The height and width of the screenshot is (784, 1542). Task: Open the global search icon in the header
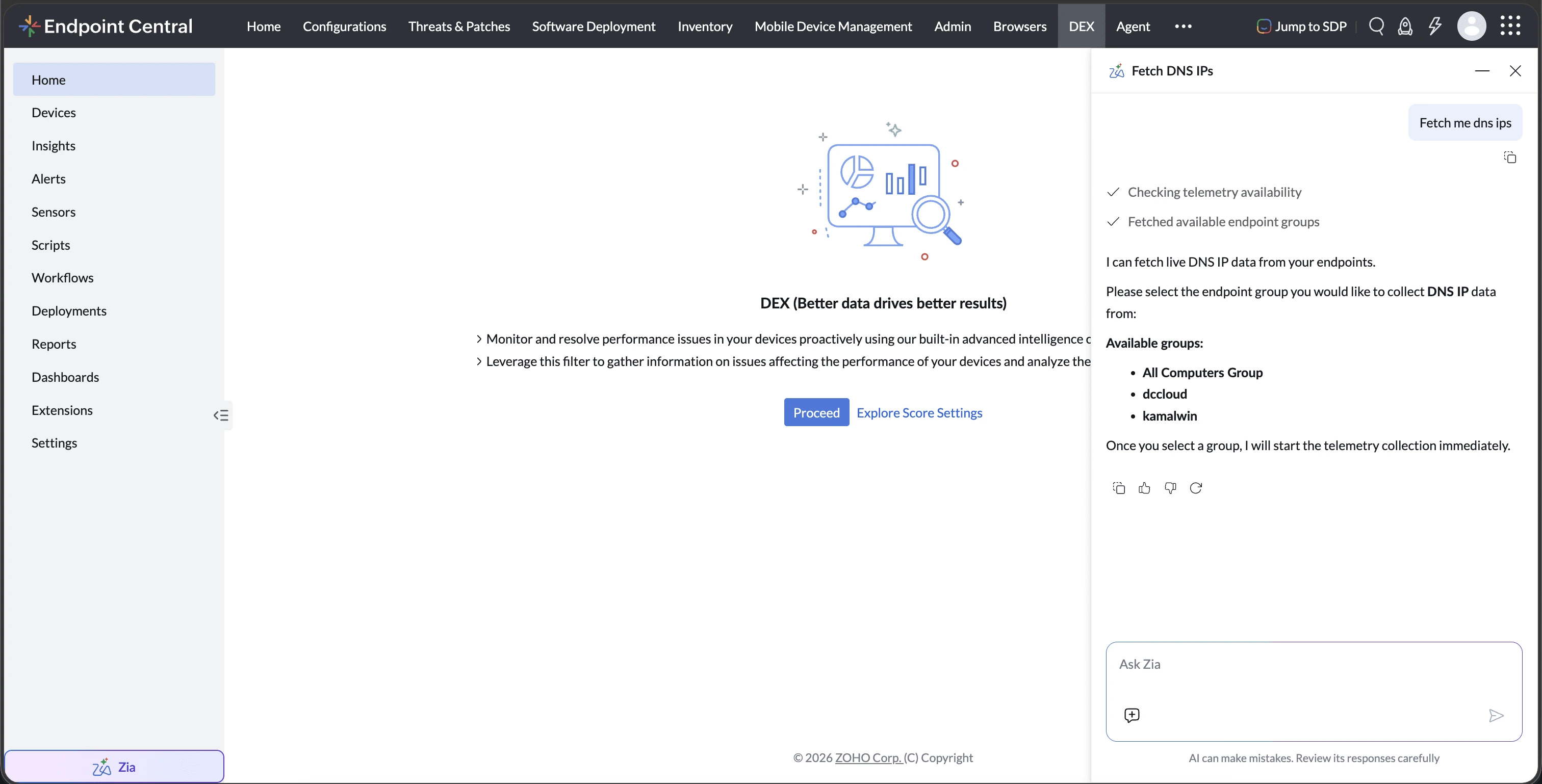click(x=1376, y=27)
